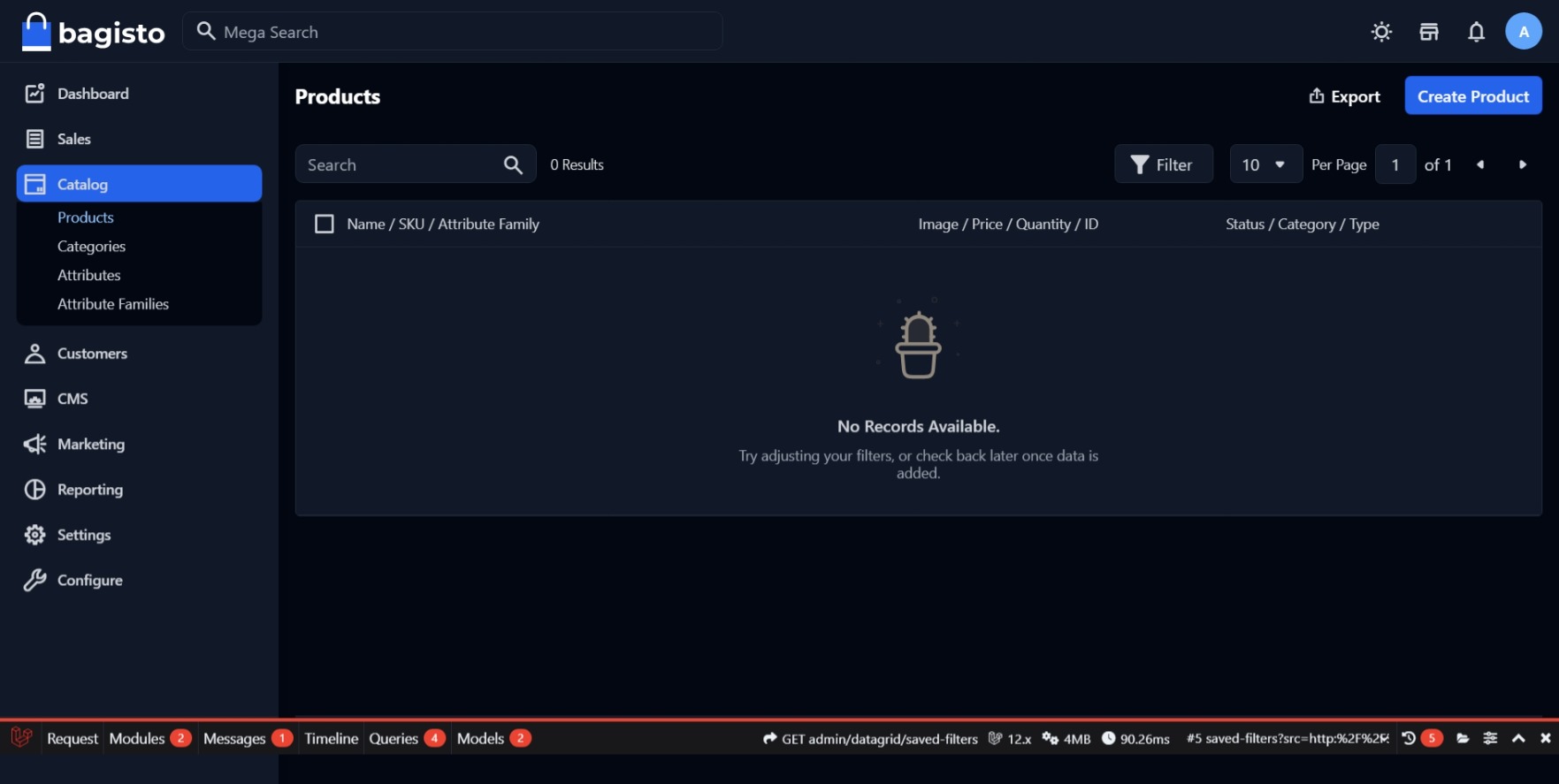Toggle dark/light theme sun icon

tap(1381, 32)
